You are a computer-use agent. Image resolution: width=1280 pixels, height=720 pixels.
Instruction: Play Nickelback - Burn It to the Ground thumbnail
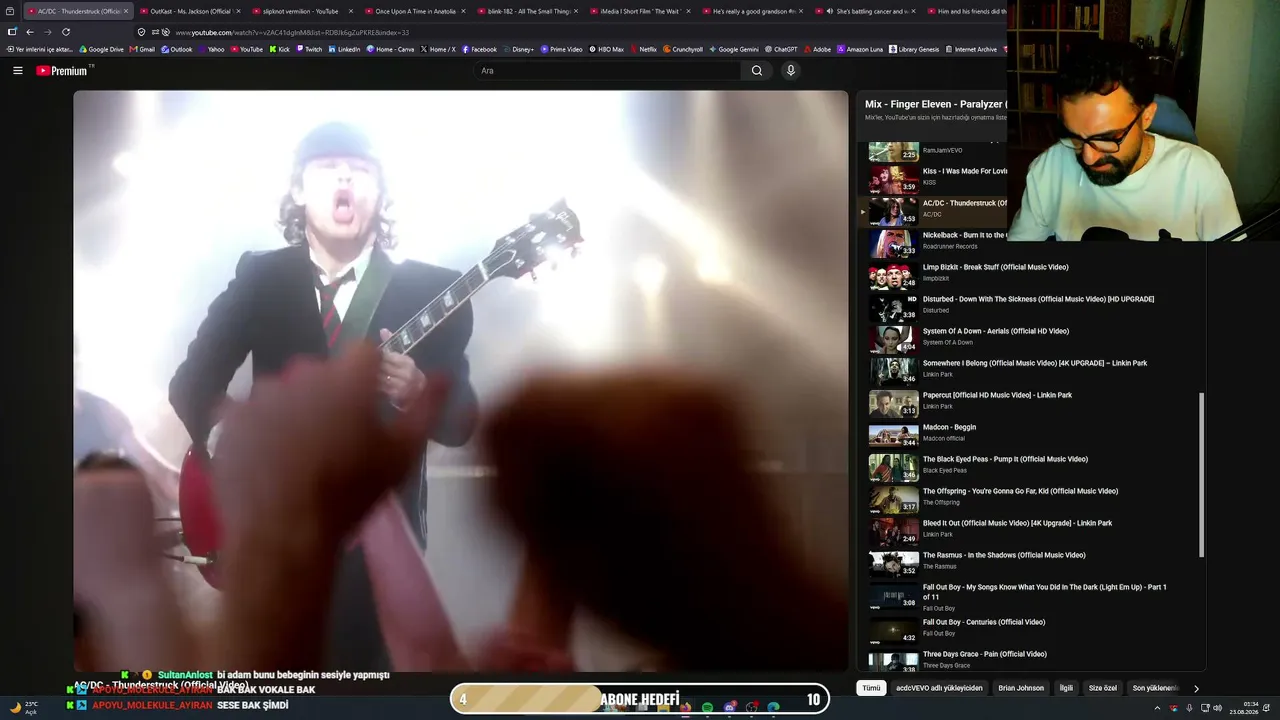click(x=893, y=244)
